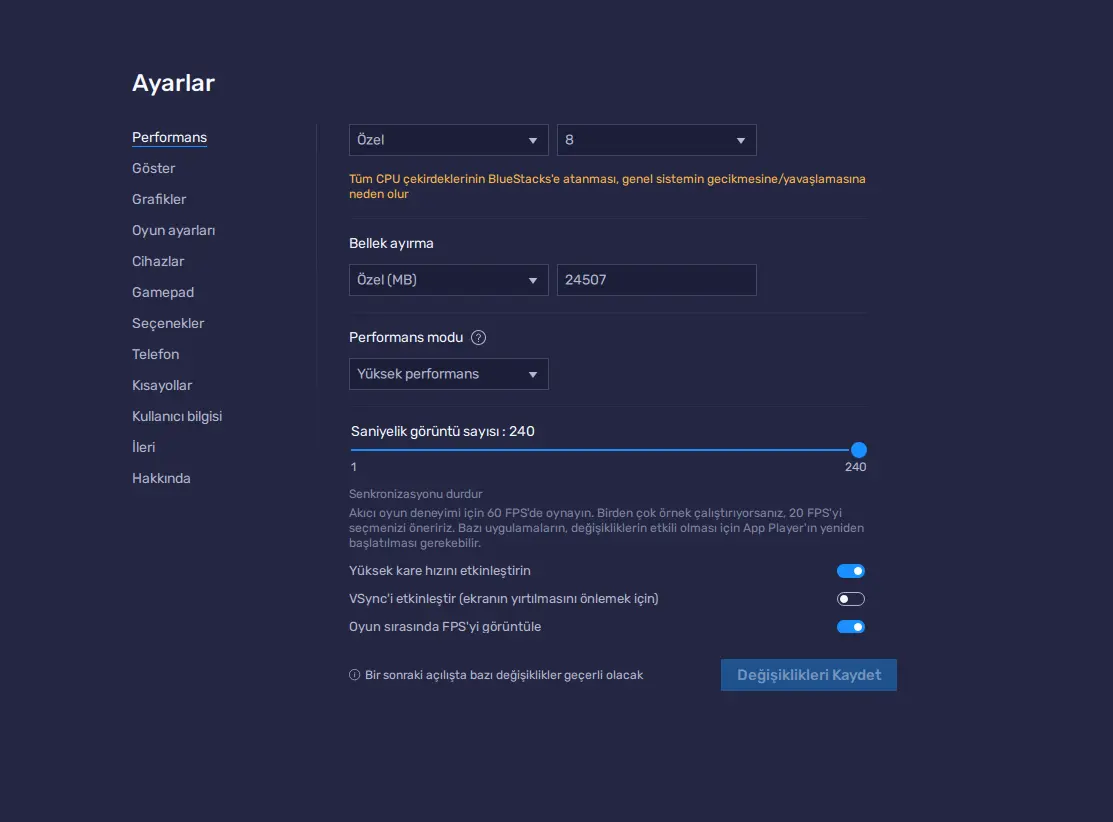Enable the VSync'i etkinleştir switch
The width and height of the screenshot is (1113, 822).
coord(850,599)
